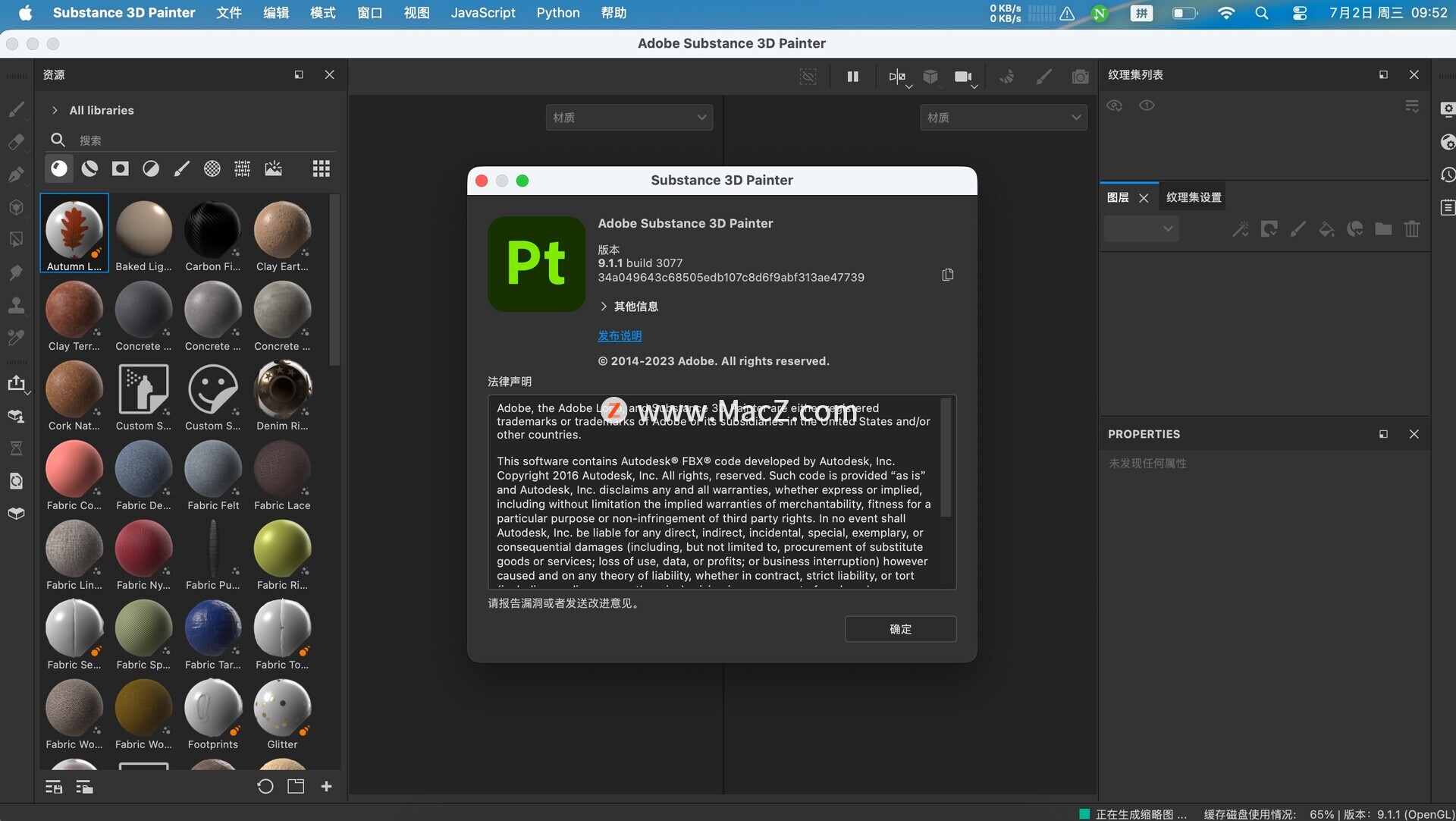The image size is (1456, 821).
Task: Select the Paint brush tool in left toolbar
Action: coord(16,109)
